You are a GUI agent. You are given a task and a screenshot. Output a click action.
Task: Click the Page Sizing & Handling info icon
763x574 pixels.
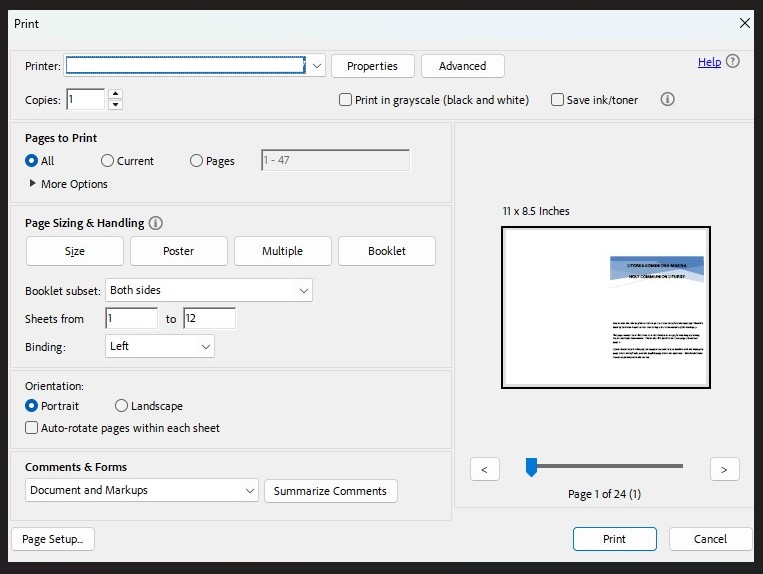pyautogui.click(x=155, y=223)
